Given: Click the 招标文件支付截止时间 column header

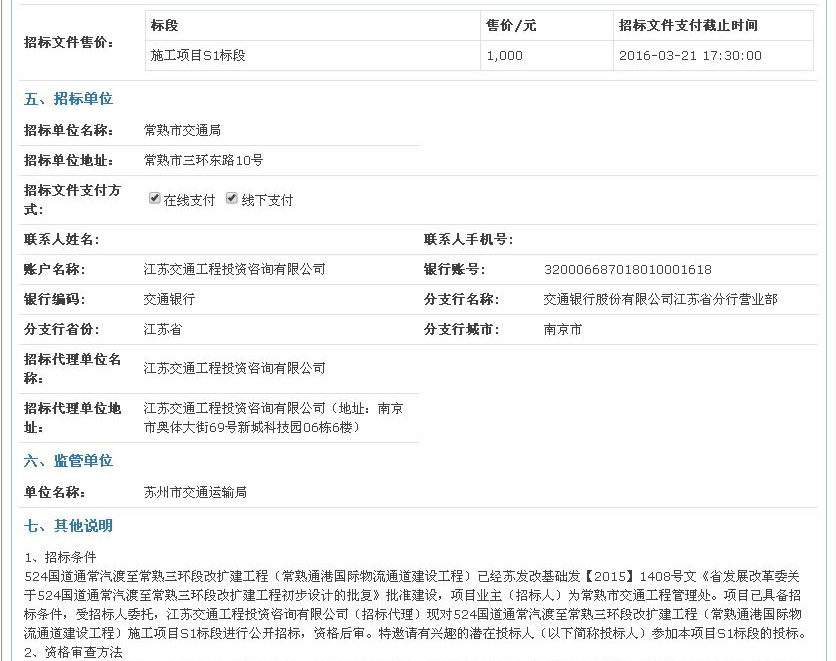Looking at the screenshot, I should 688,25.
